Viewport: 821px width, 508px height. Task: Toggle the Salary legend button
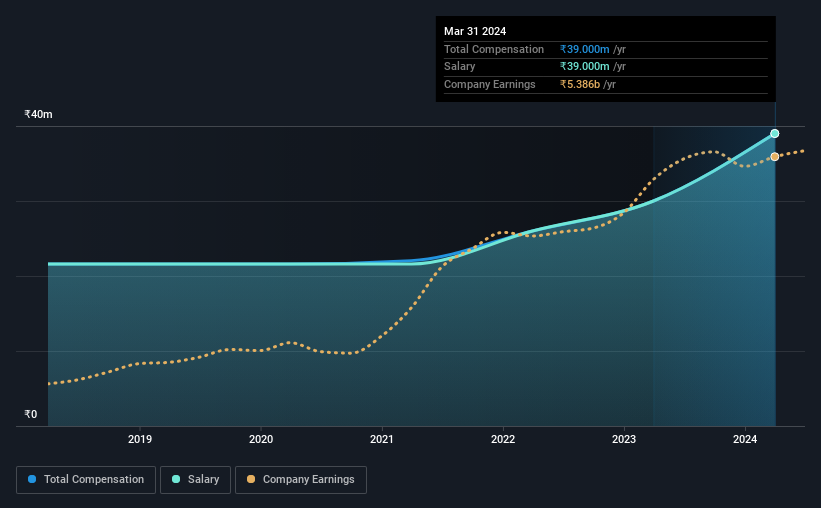click(x=195, y=480)
